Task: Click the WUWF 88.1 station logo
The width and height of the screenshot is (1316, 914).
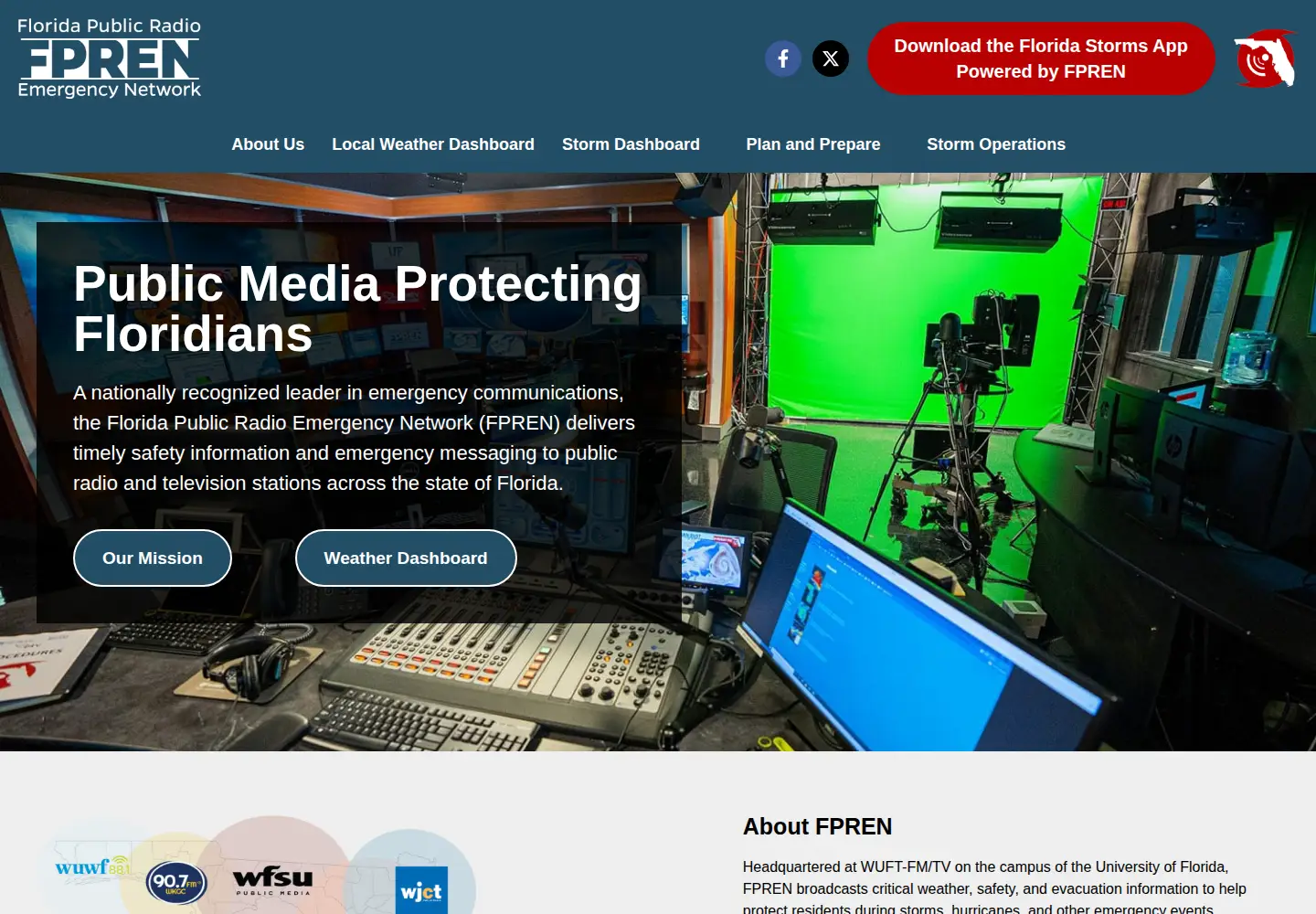Action: (92, 866)
